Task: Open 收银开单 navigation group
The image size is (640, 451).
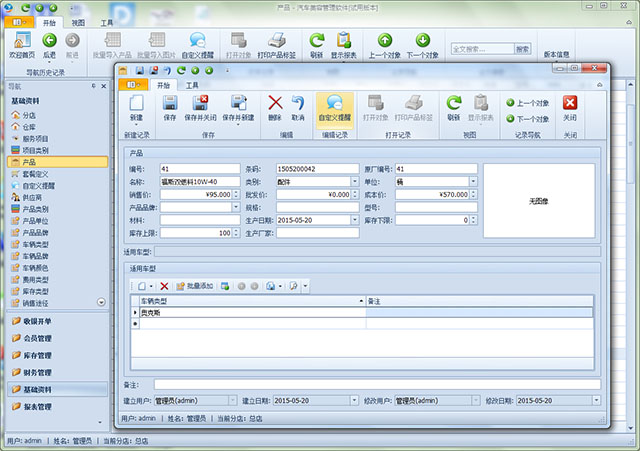Action: [x=57, y=321]
